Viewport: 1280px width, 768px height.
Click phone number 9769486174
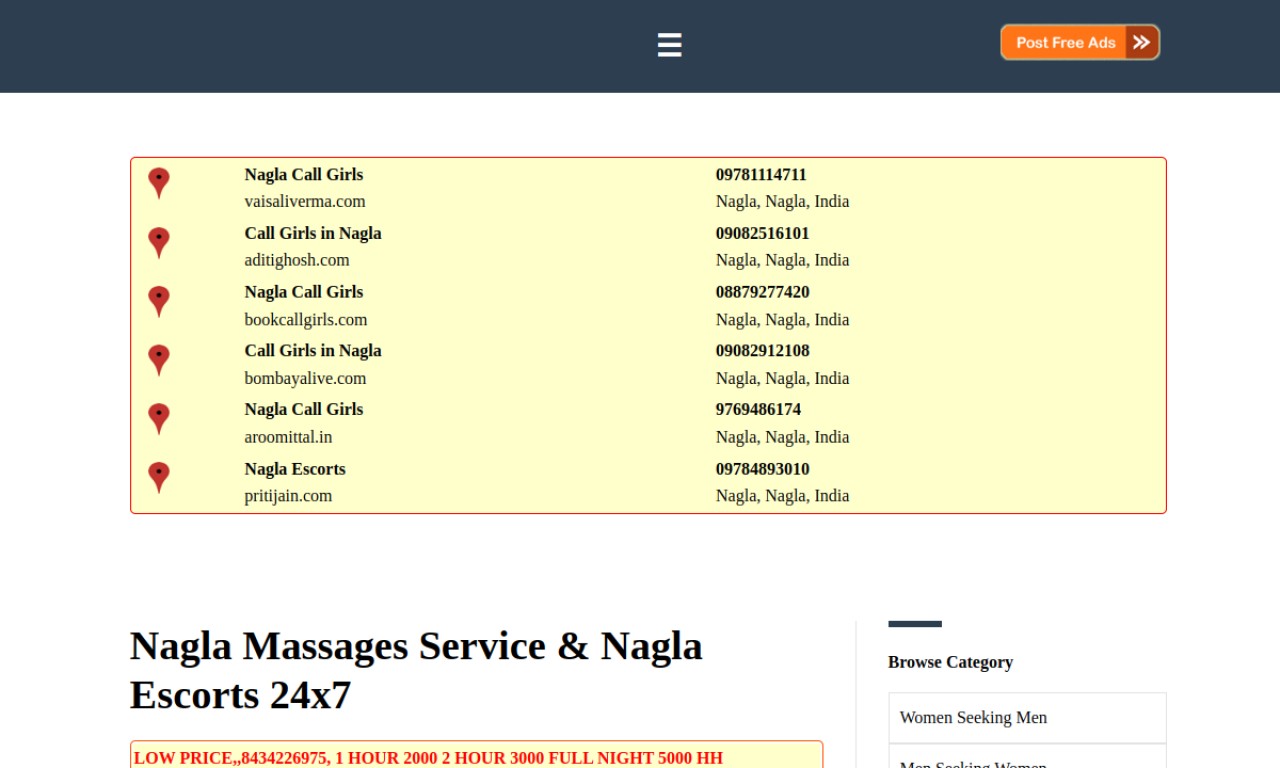coord(758,409)
